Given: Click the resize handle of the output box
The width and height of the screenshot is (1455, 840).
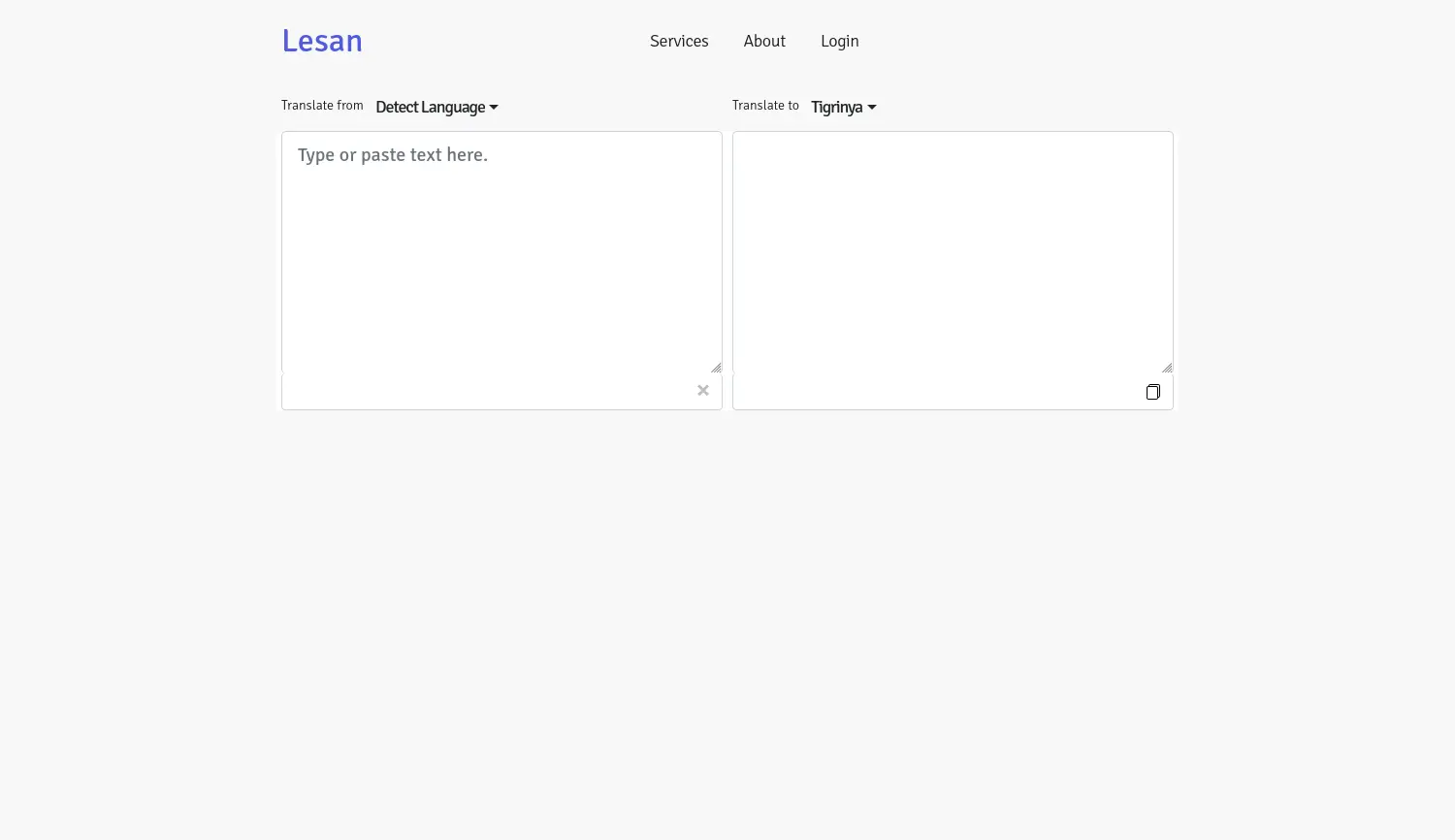Looking at the screenshot, I should tap(1168, 368).
